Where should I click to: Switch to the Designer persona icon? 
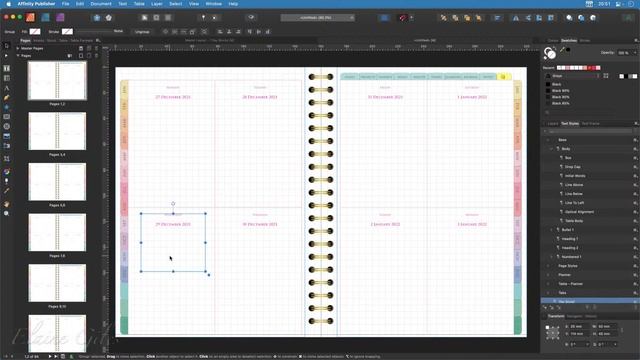pyautogui.click(x=45, y=18)
